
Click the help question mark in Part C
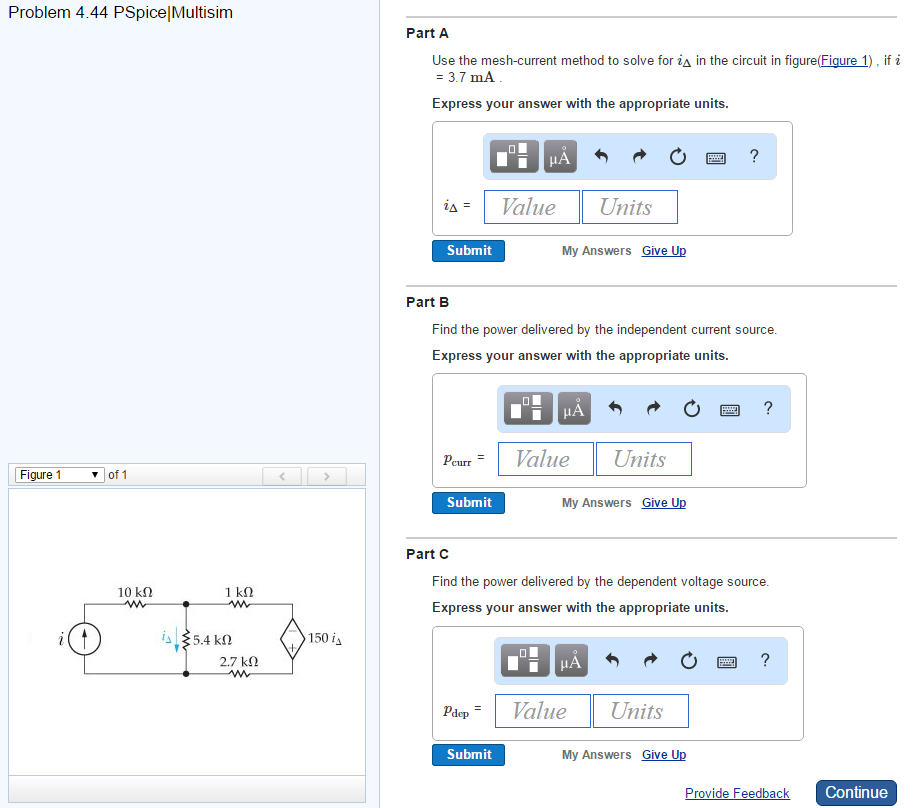[765, 660]
